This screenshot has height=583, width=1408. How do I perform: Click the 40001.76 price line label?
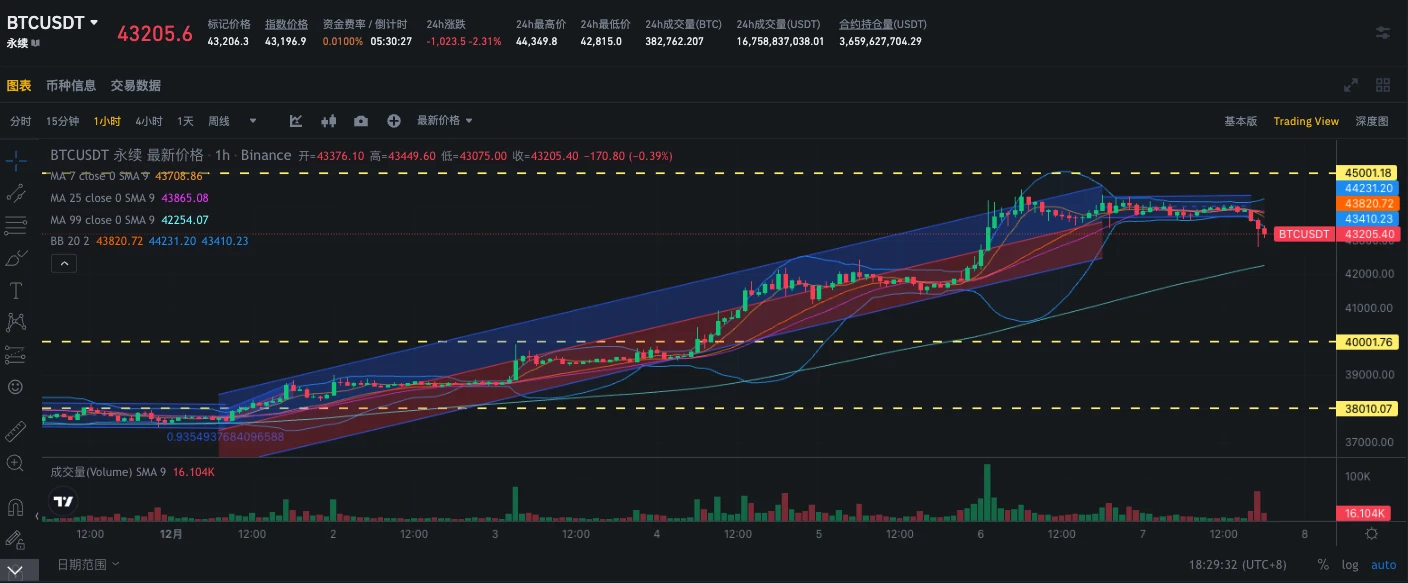[x=1367, y=342]
